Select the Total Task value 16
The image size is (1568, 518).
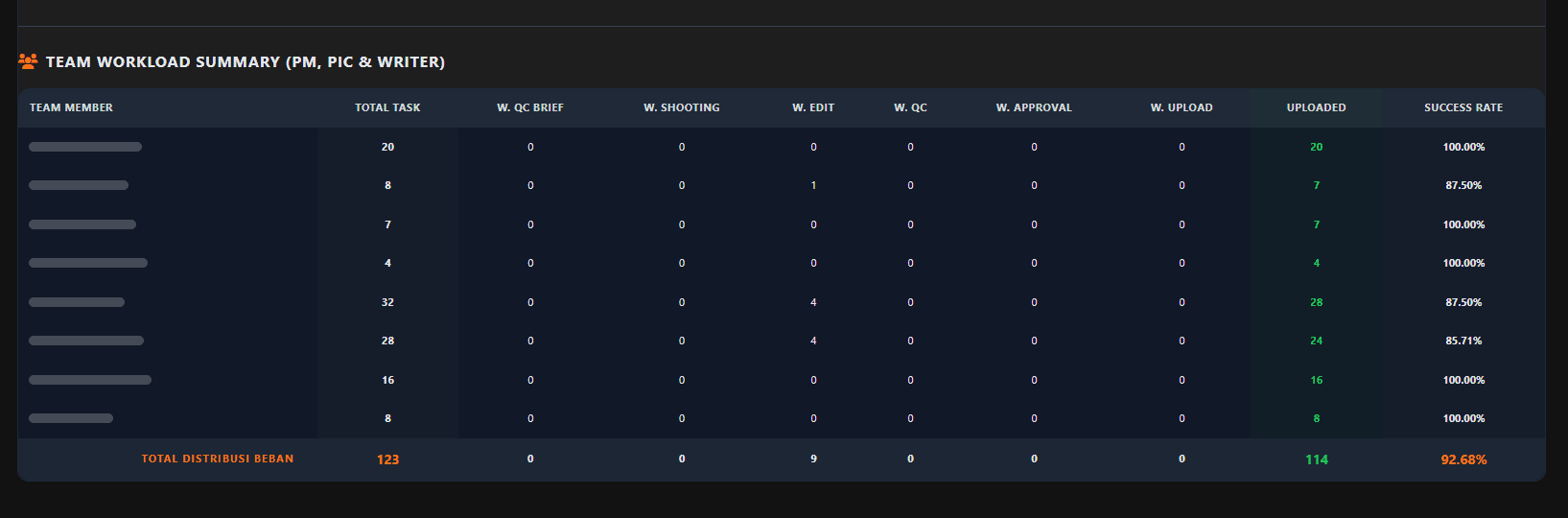(387, 380)
